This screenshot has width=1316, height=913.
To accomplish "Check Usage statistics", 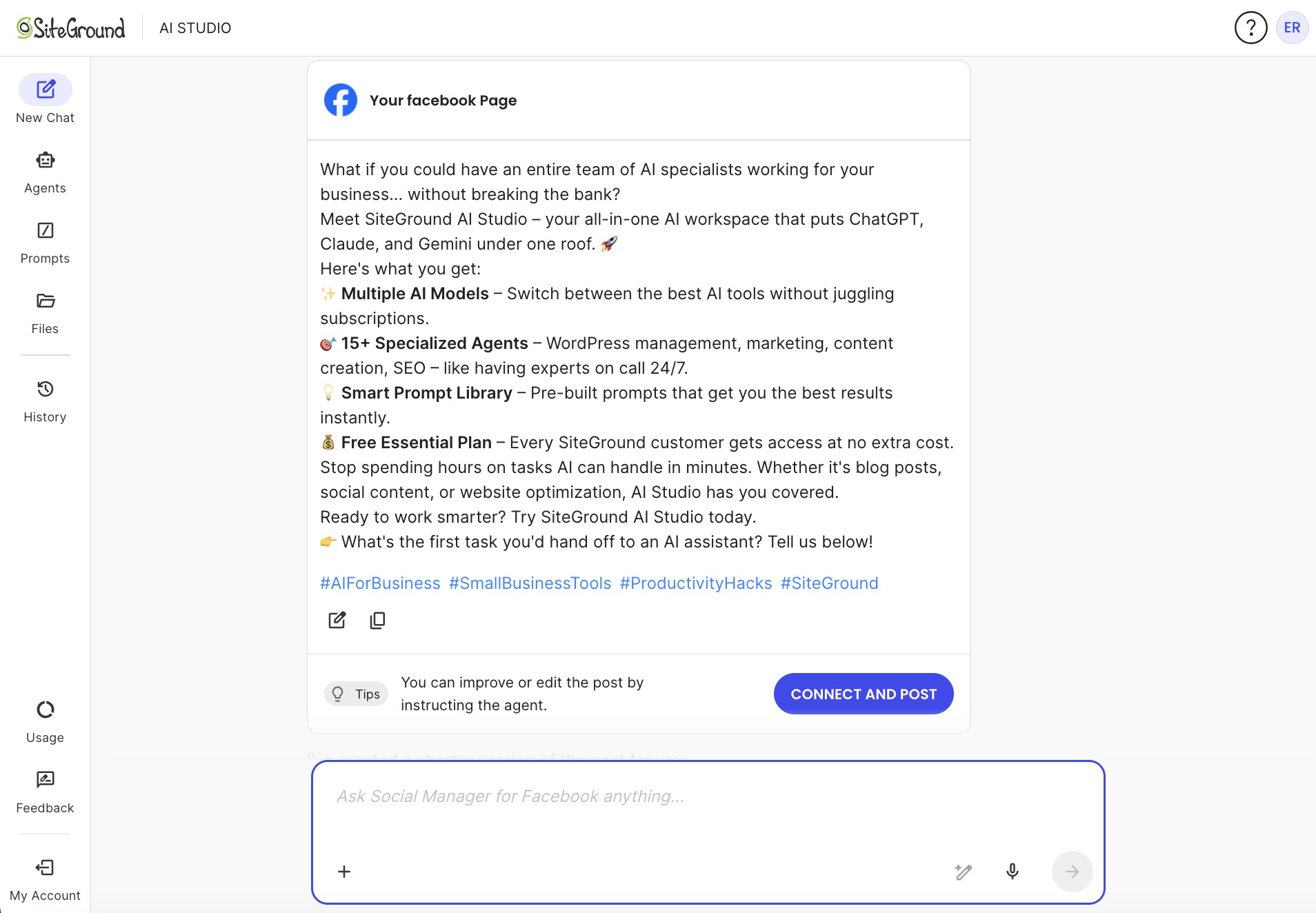I will click(x=45, y=719).
